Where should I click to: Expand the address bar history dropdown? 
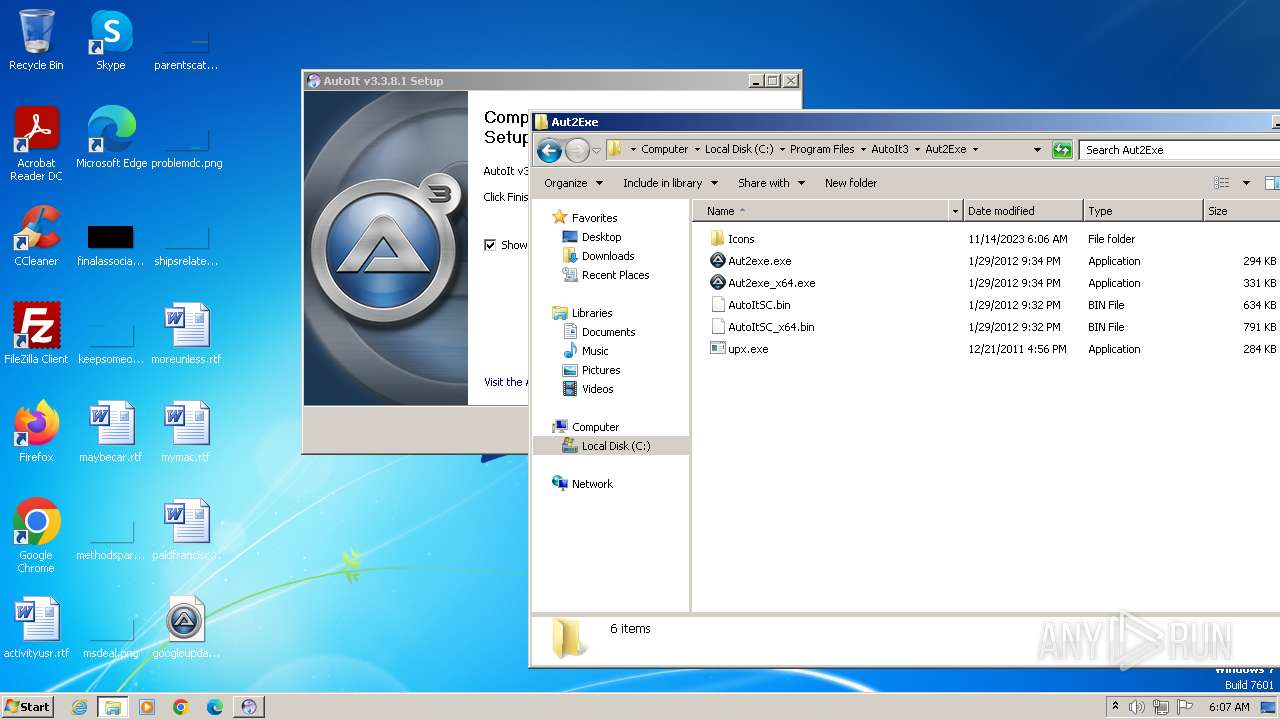coord(1037,150)
